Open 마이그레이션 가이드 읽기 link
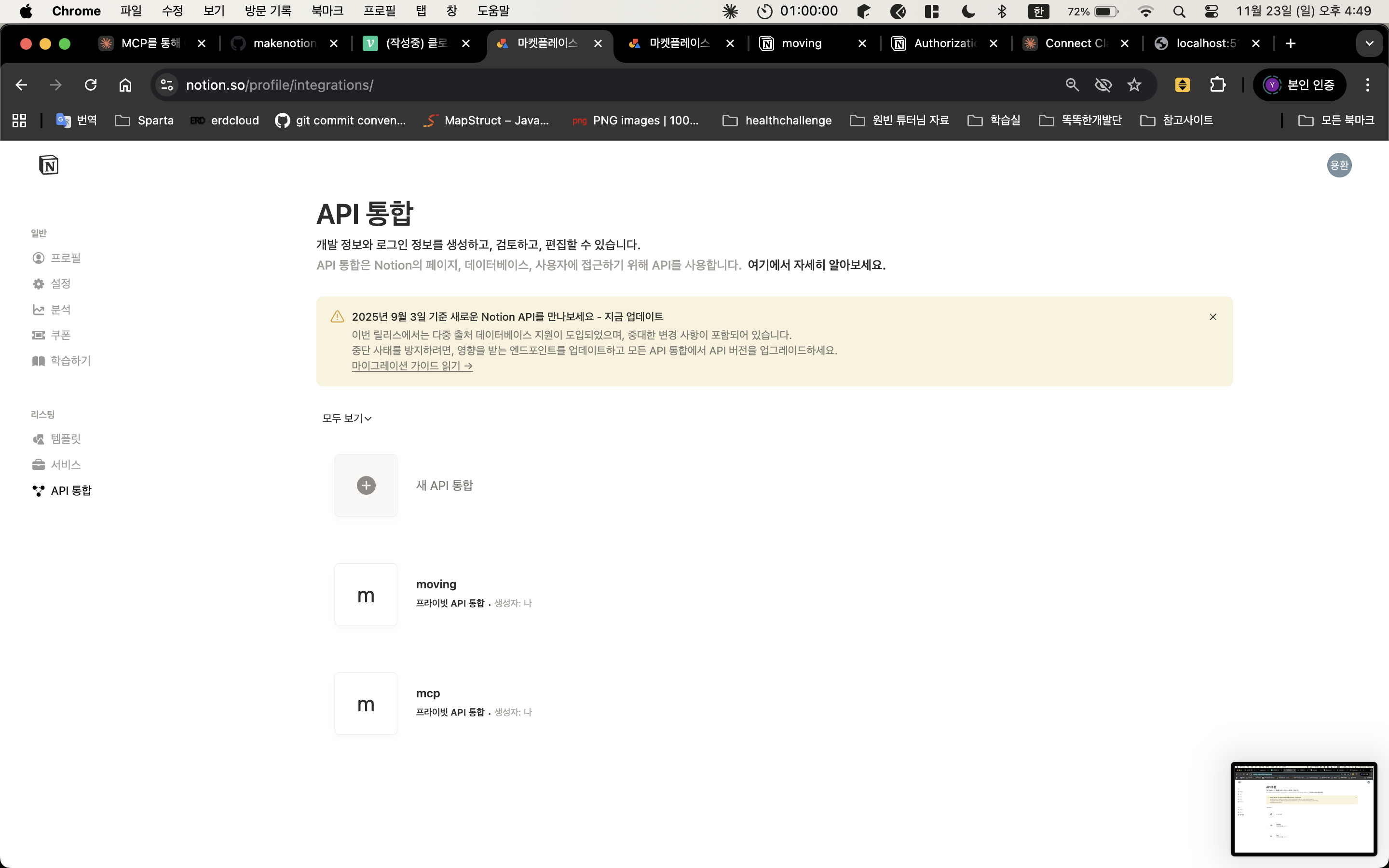 pos(411,366)
